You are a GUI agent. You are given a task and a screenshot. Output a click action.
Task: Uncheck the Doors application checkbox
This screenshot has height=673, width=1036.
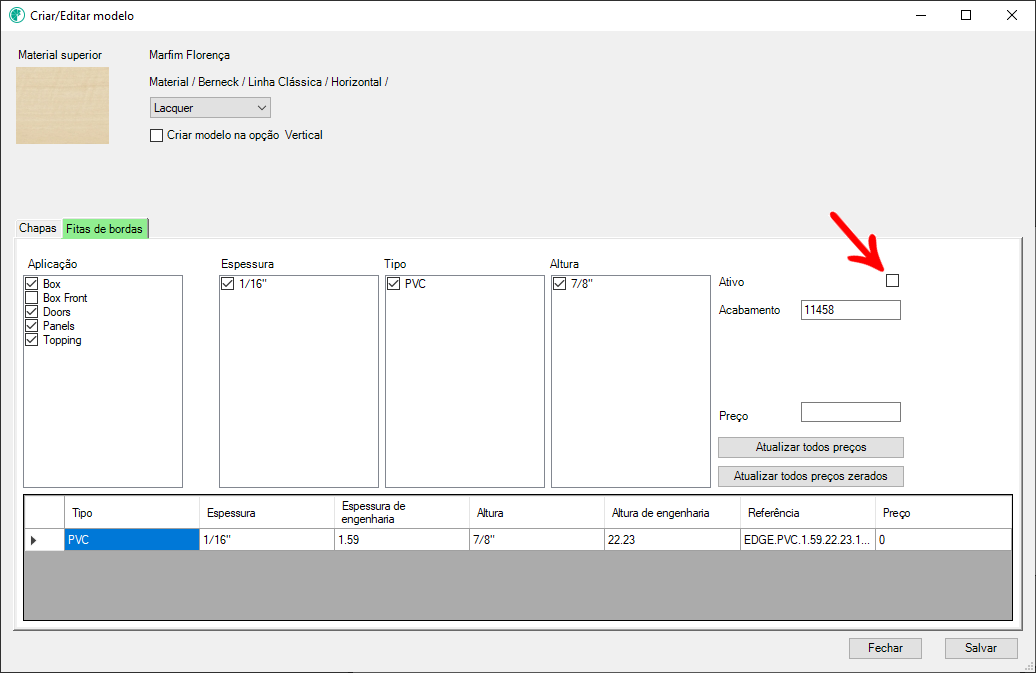32,312
